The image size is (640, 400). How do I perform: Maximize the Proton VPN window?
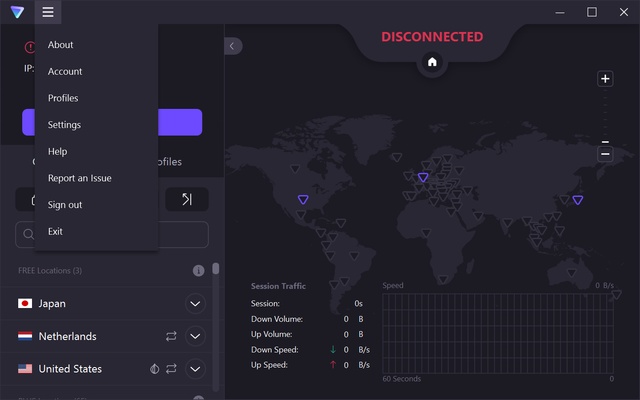592,12
